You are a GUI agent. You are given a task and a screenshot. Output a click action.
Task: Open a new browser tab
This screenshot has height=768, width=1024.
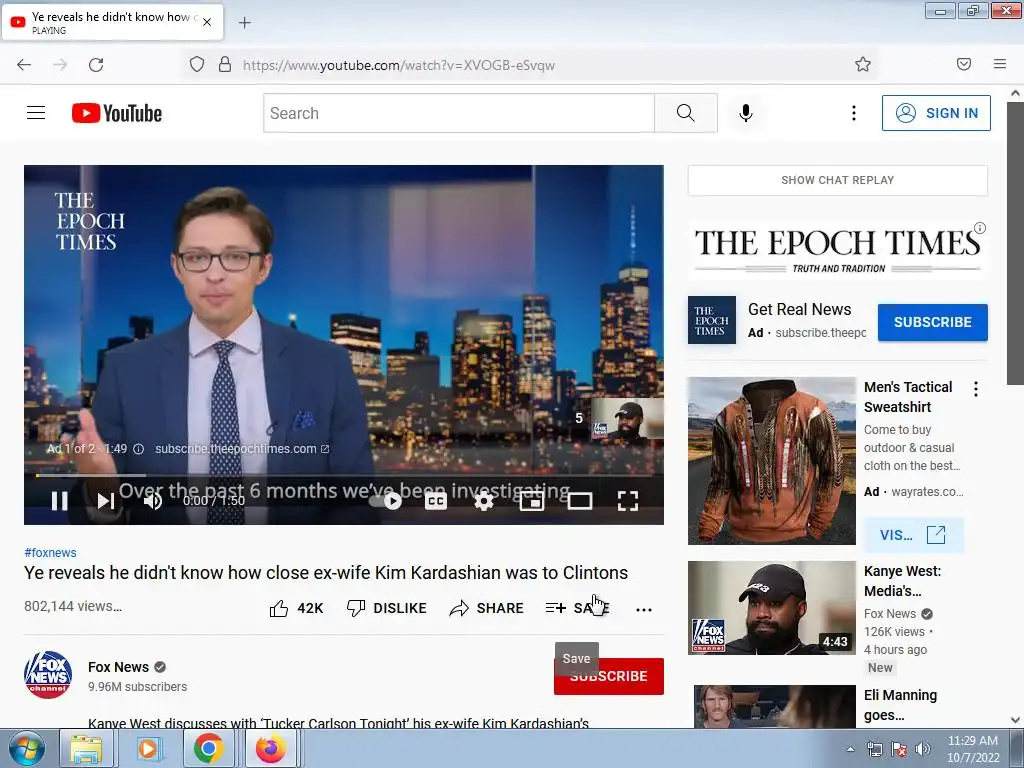pyautogui.click(x=244, y=23)
